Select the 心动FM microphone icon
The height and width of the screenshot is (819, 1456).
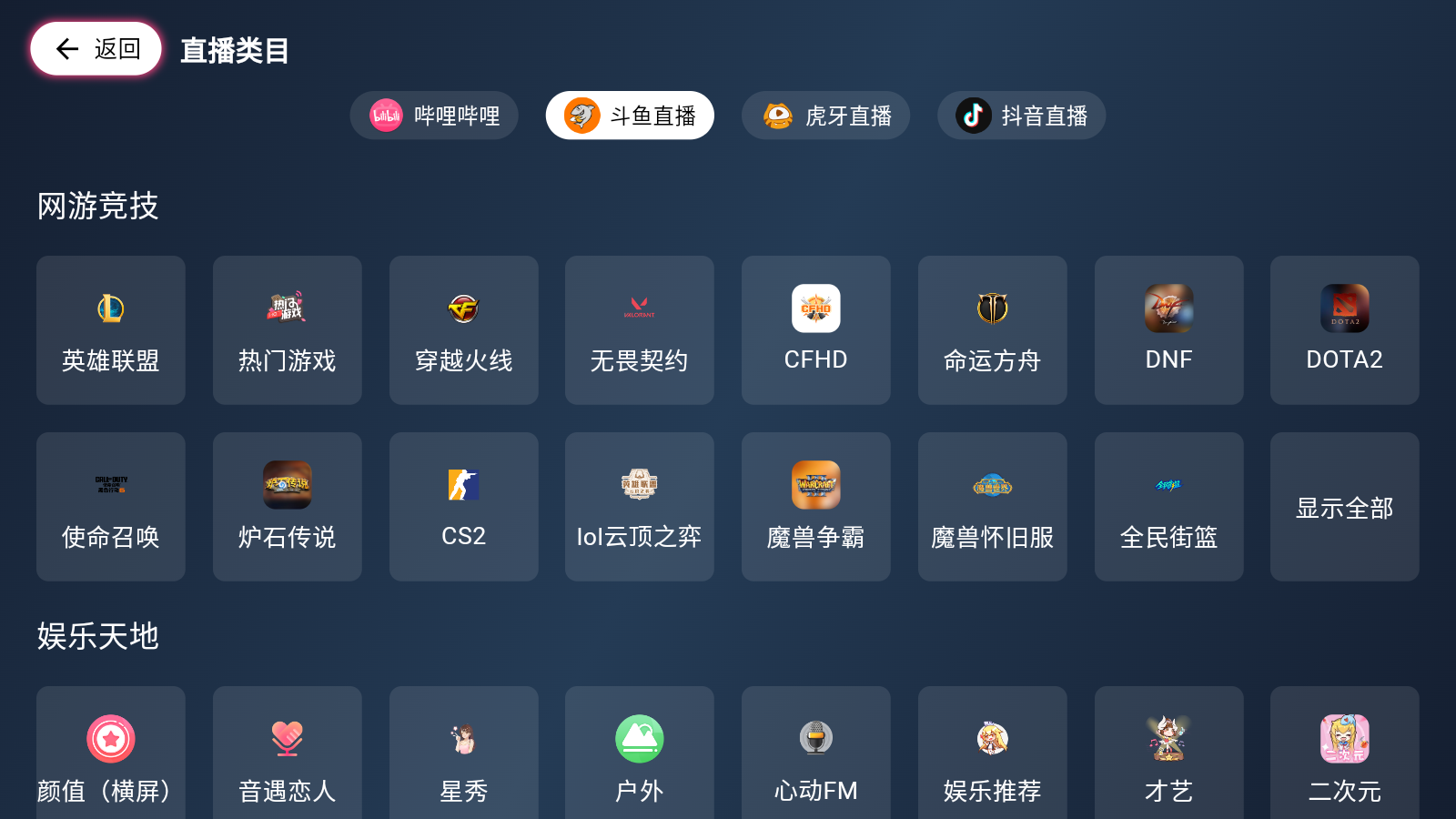coord(816,739)
